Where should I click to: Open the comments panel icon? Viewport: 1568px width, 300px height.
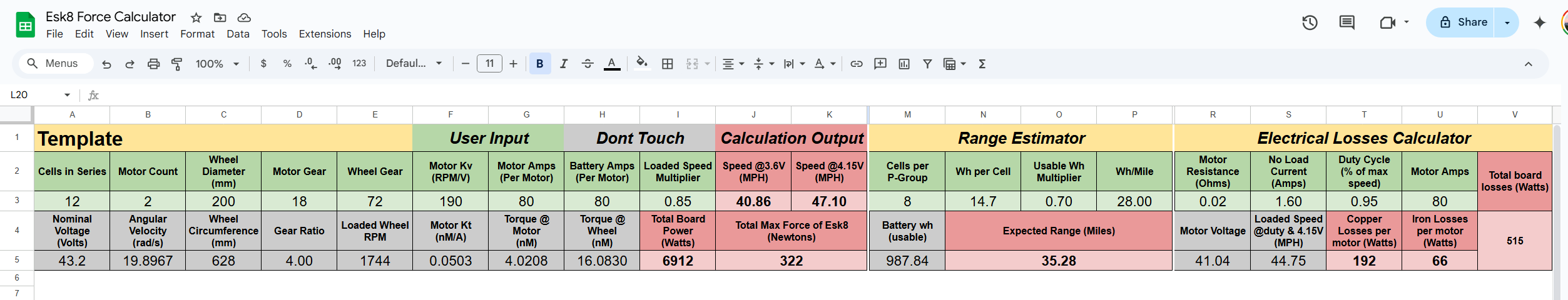tap(1347, 23)
